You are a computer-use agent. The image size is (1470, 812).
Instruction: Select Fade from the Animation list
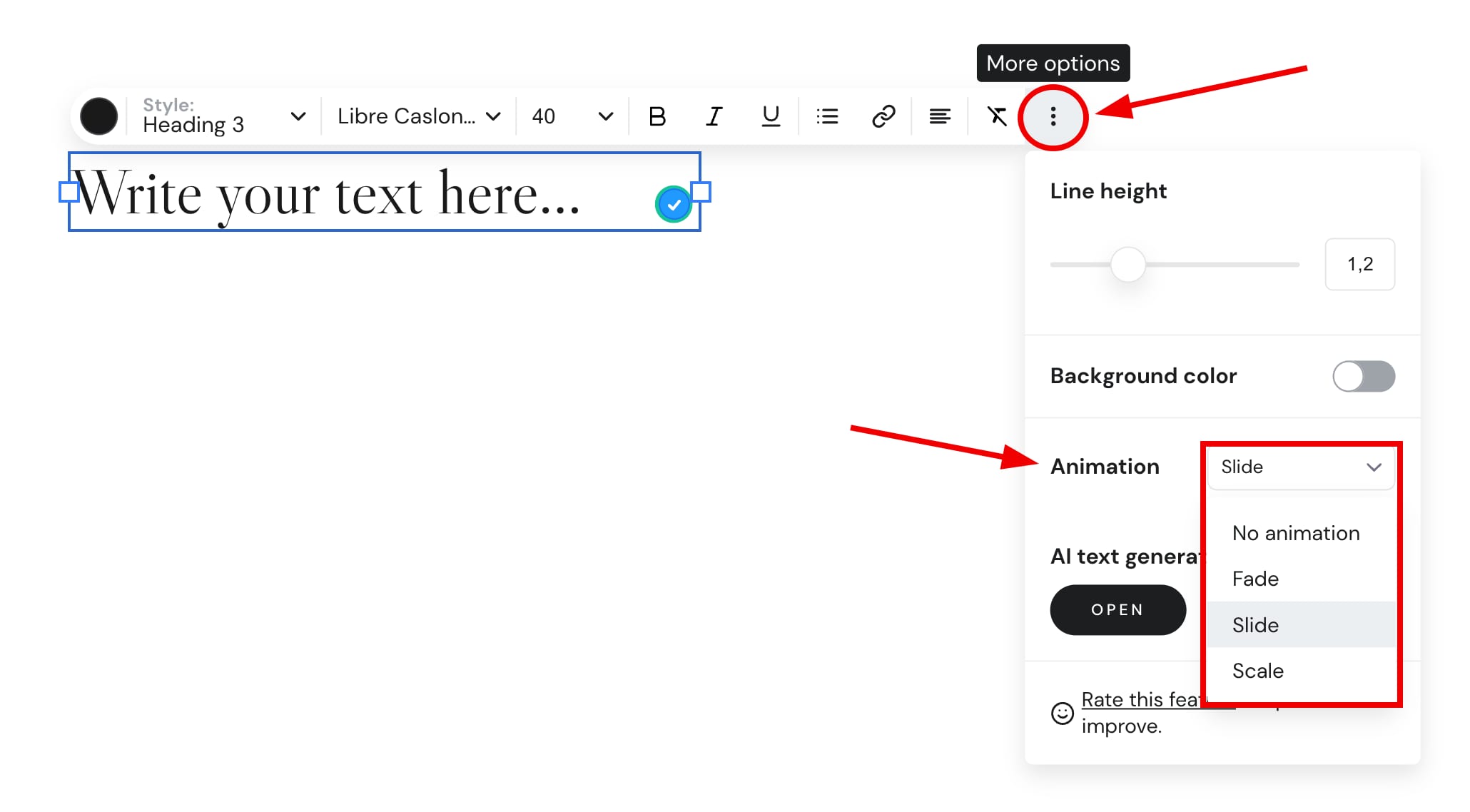coord(1254,579)
